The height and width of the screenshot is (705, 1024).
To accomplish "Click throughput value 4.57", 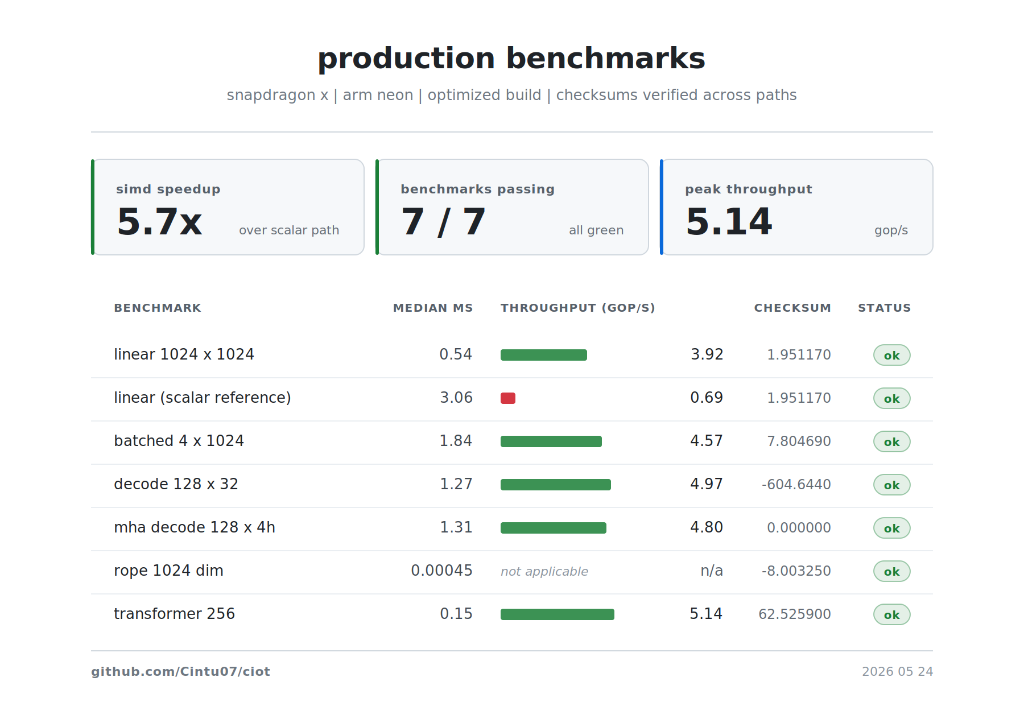I will tap(707, 441).
